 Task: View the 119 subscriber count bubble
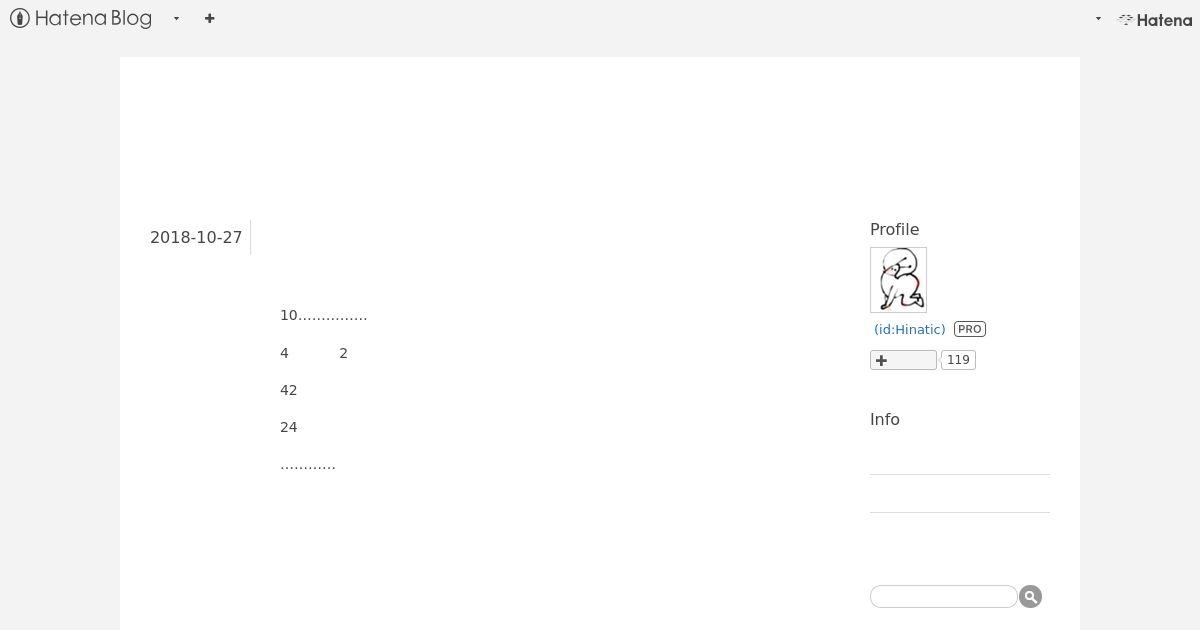pyautogui.click(x=958, y=360)
